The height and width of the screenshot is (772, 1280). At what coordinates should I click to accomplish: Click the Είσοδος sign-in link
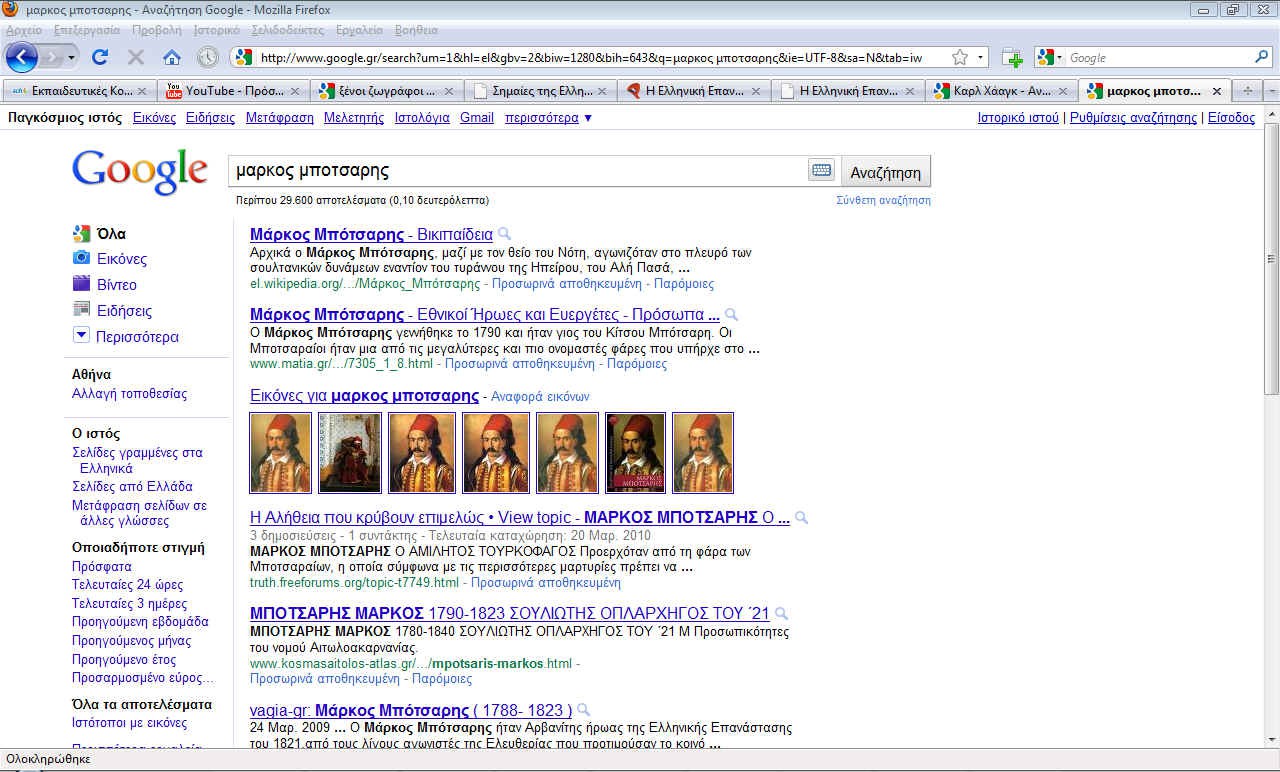coord(1231,118)
